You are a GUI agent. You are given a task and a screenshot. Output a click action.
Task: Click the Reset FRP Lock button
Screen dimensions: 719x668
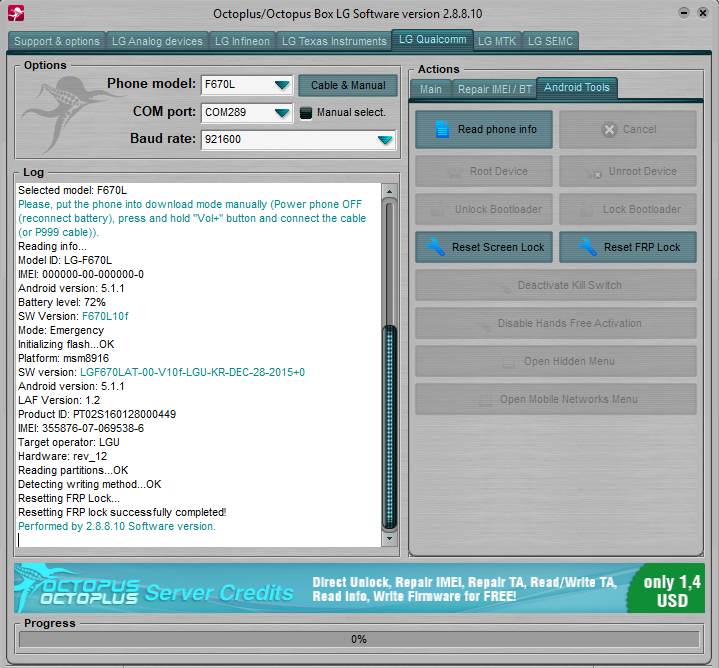pyautogui.click(x=628, y=247)
